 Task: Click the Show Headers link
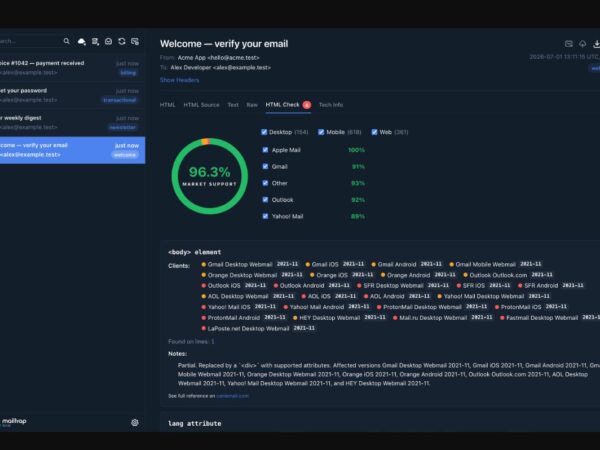[x=179, y=80]
